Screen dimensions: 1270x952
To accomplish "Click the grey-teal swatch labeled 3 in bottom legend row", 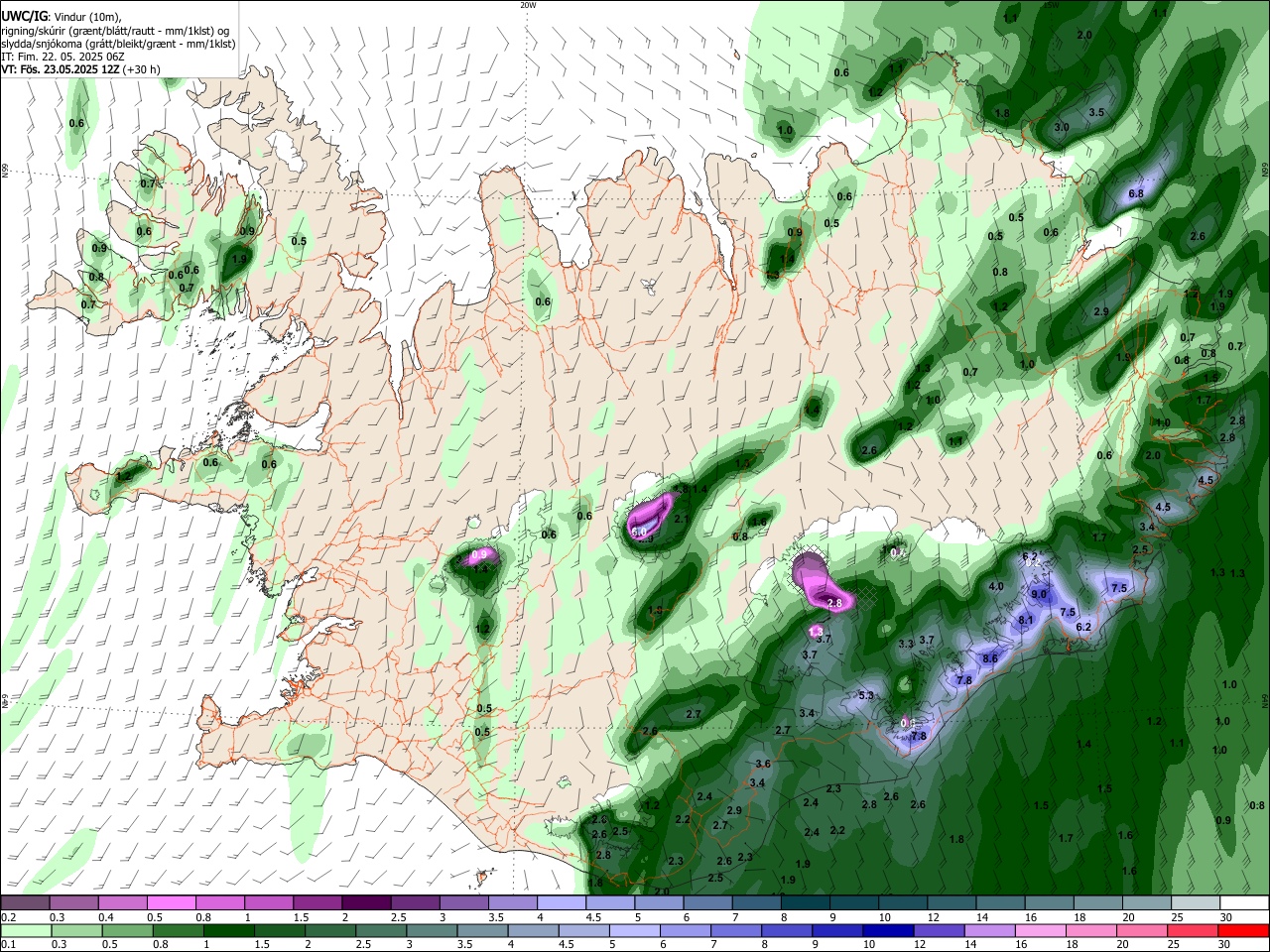I will click(432, 930).
